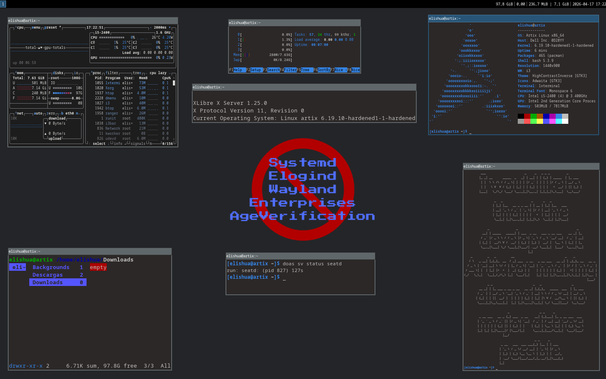This screenshot has height=379, width=606.
Task: Click the i3 workspace 1 indicator
Action: point(3,4)
